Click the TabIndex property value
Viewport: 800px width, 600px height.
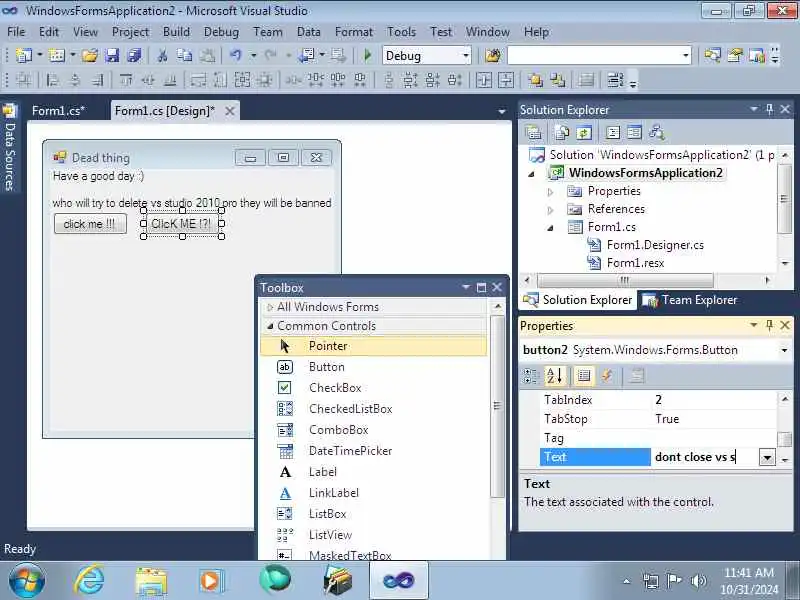[714, 400]
